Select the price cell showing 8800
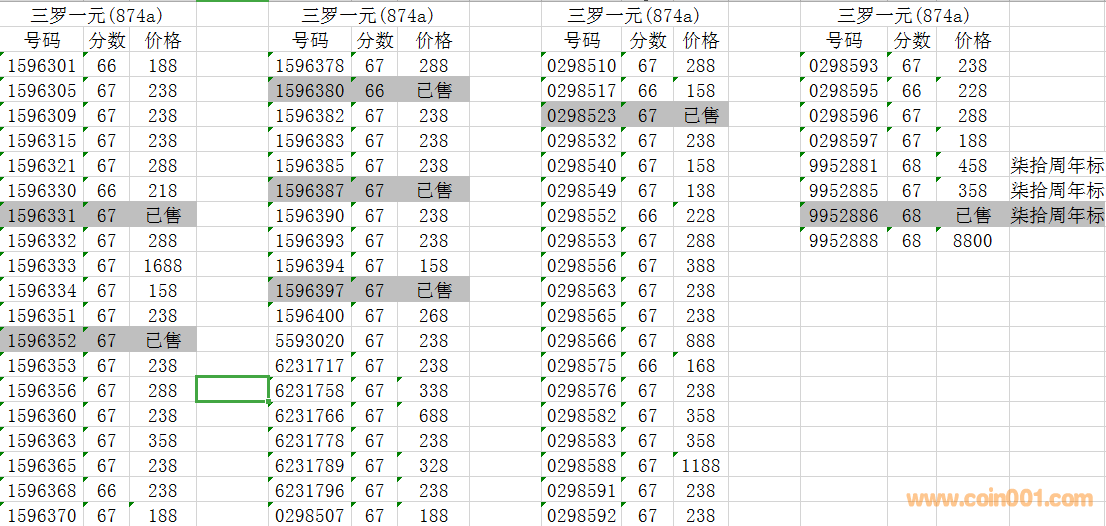 [972, 241]
